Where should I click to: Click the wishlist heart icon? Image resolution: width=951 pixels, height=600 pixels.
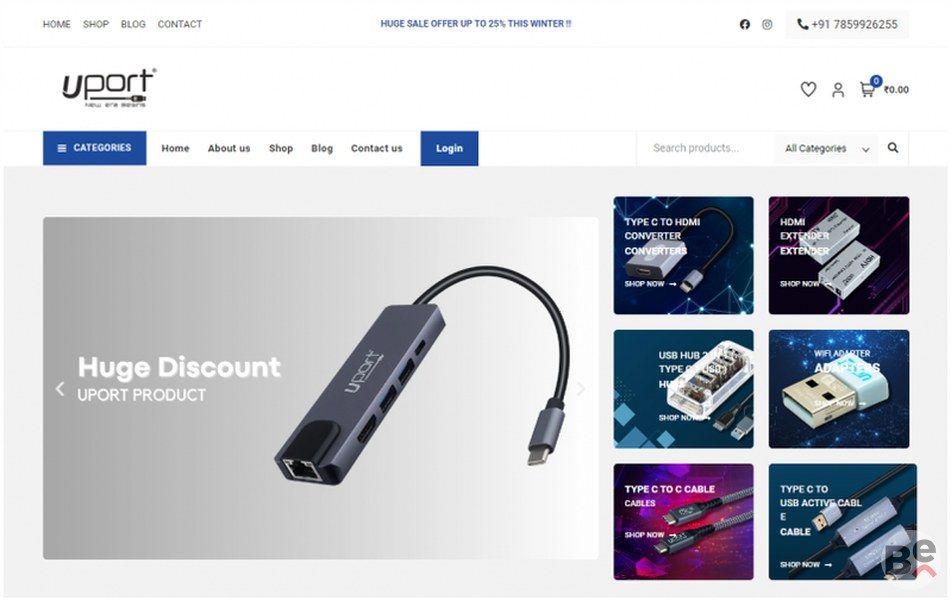pyautogui.click(x=808, y=89)
